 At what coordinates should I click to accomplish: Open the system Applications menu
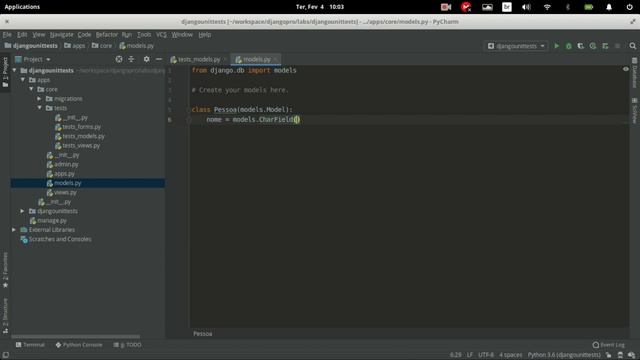click(22, 7)
